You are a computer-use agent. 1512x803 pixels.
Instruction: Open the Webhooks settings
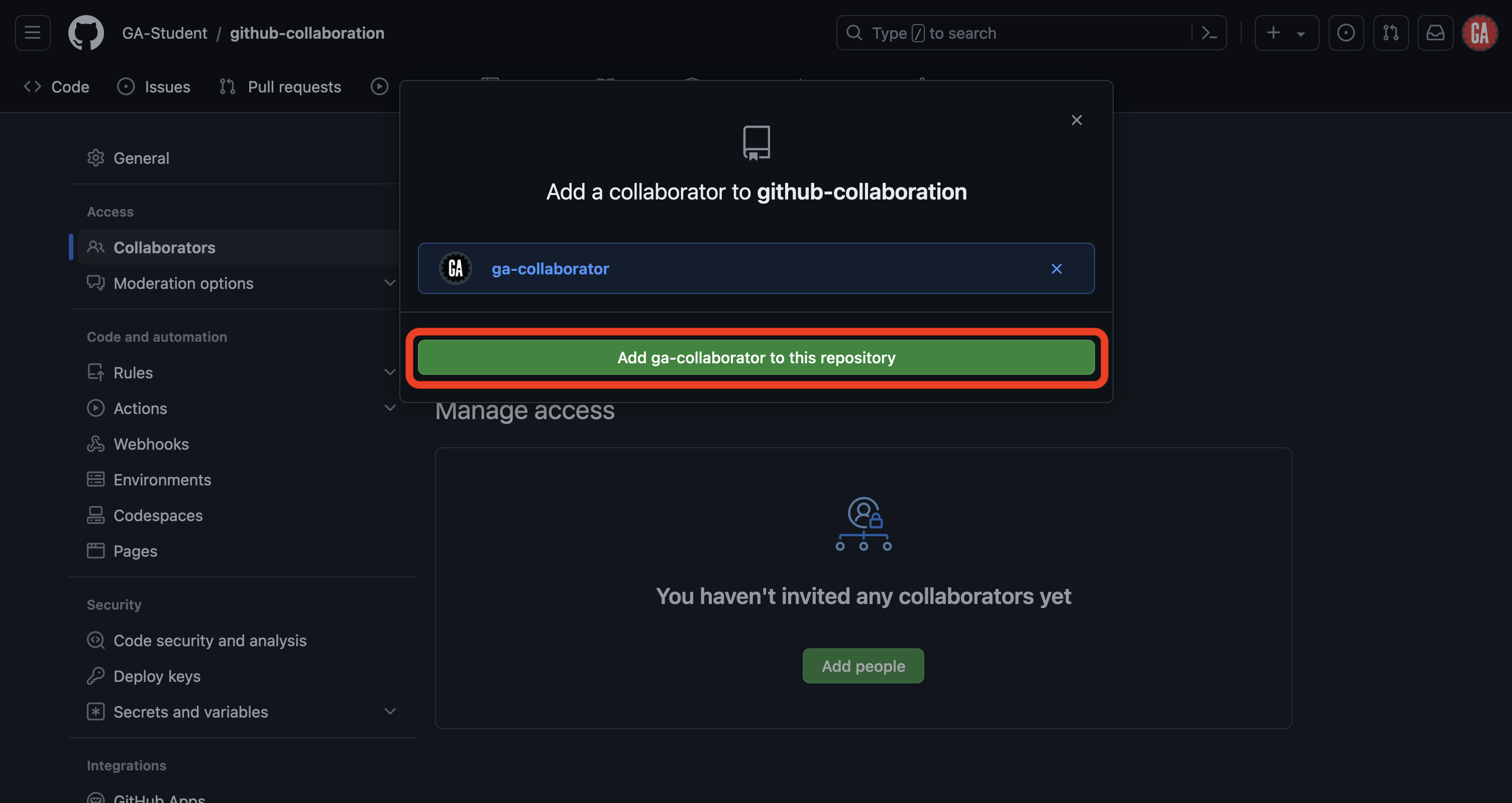click(151, 444)
